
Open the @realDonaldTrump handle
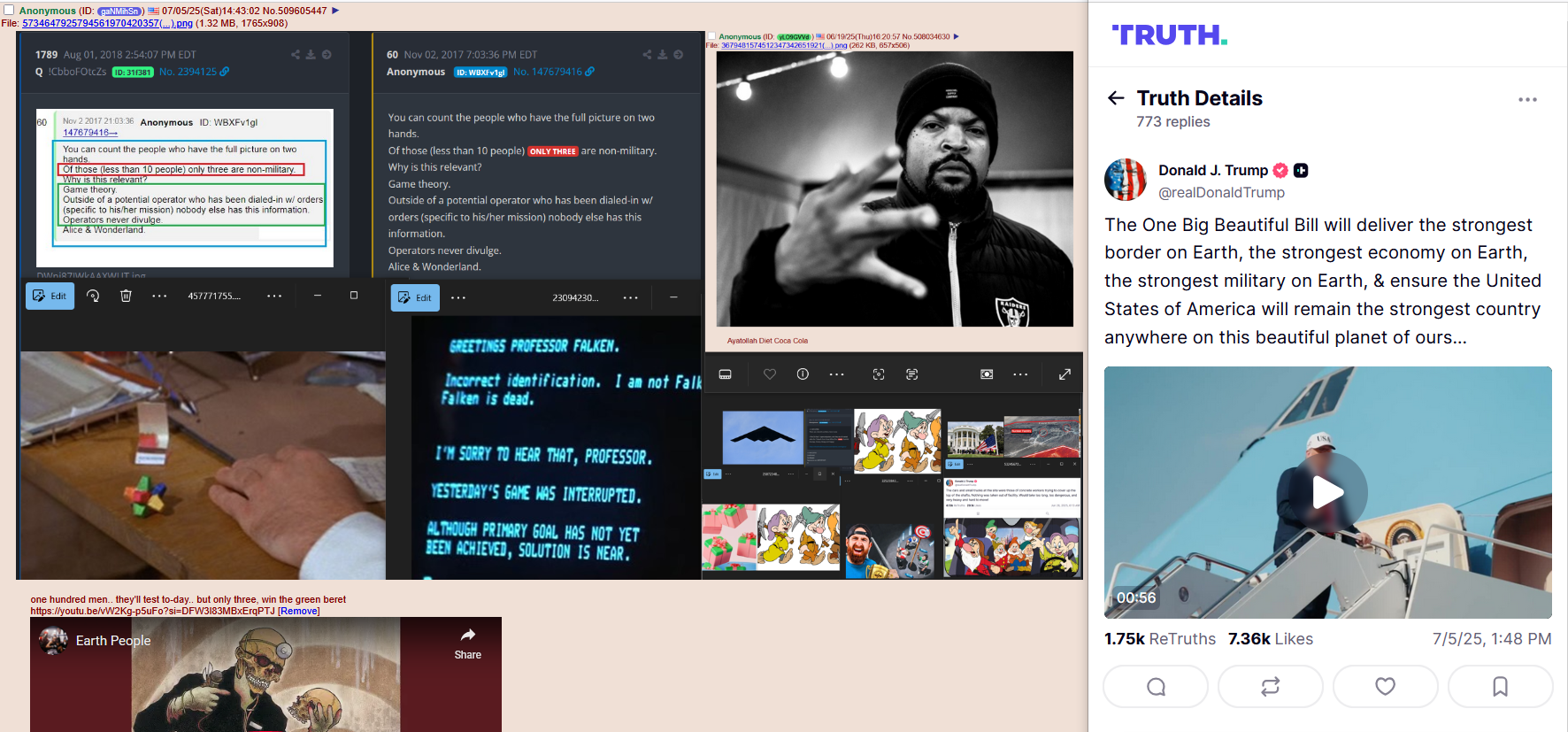click(x=1221, y=192)
